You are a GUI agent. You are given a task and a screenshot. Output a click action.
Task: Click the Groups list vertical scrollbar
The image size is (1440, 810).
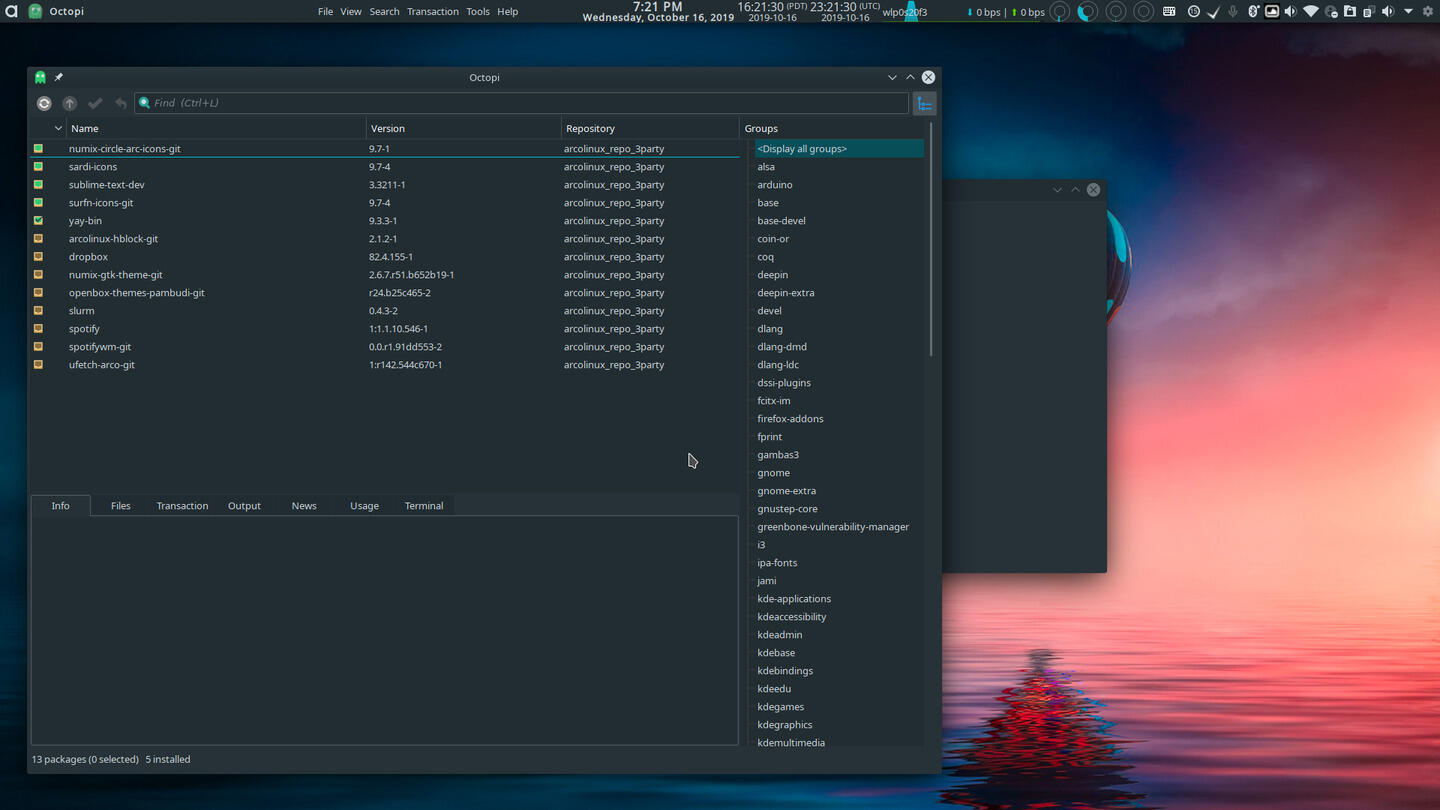coord(931,240)
